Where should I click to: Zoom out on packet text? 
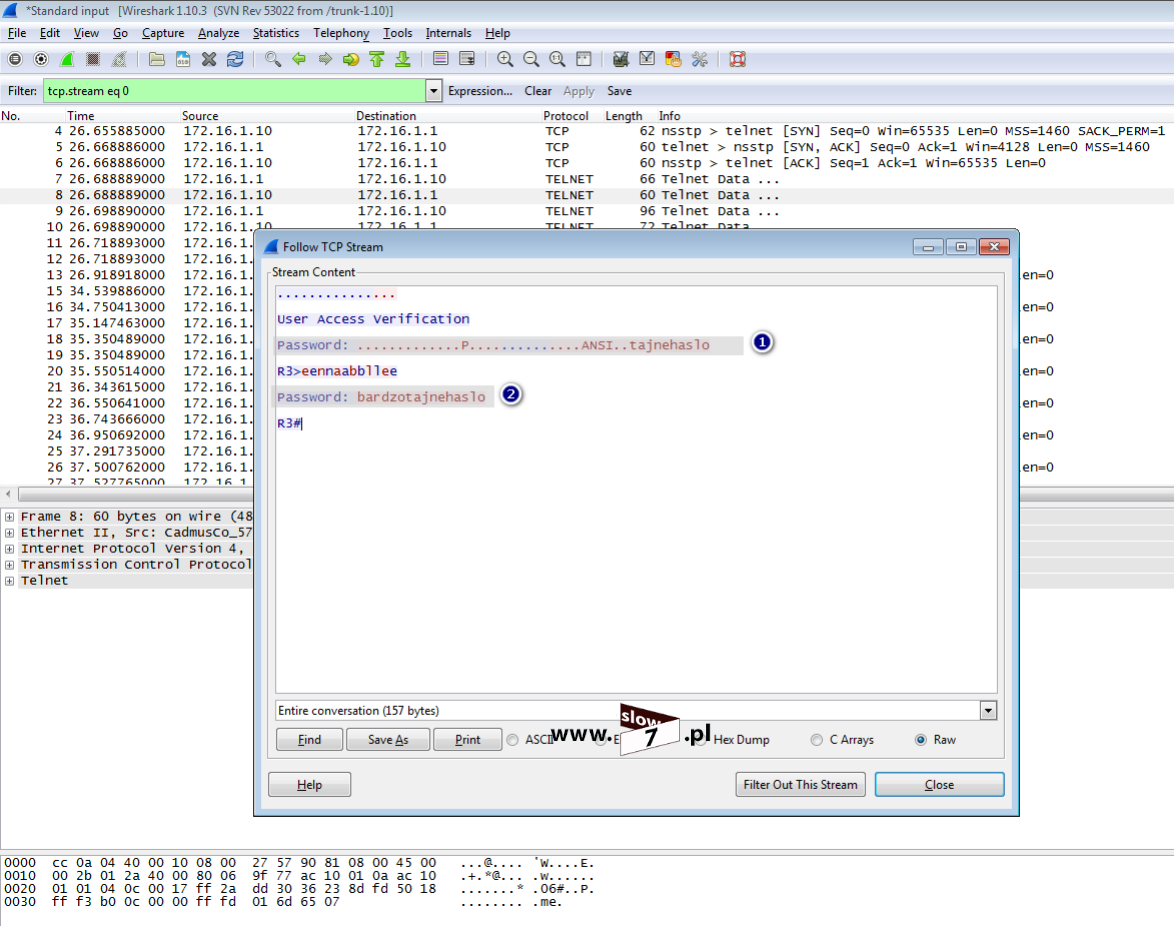pyautogui.click(x=531, y=59)
